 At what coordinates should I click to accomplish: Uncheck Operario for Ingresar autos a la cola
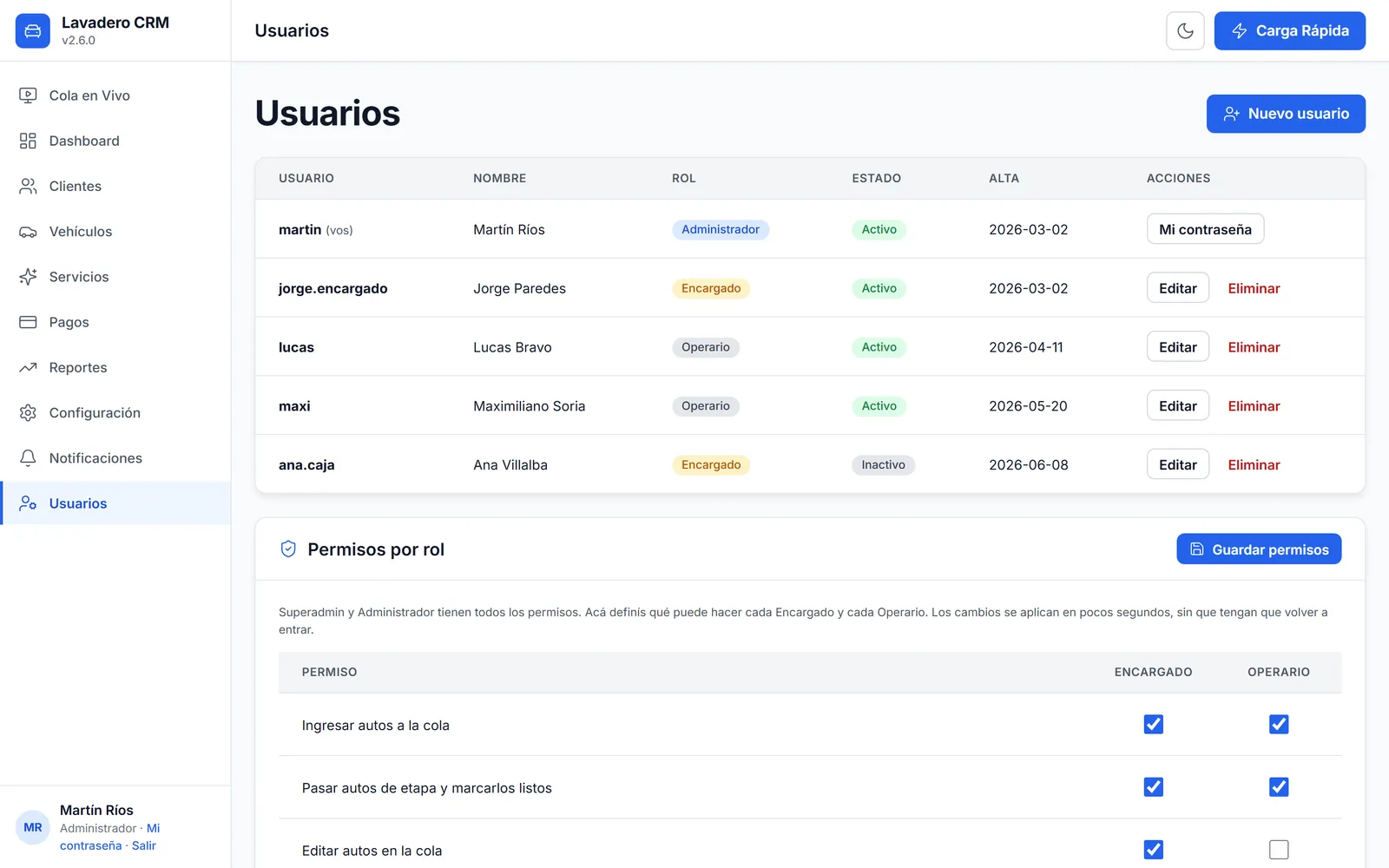1279,724
